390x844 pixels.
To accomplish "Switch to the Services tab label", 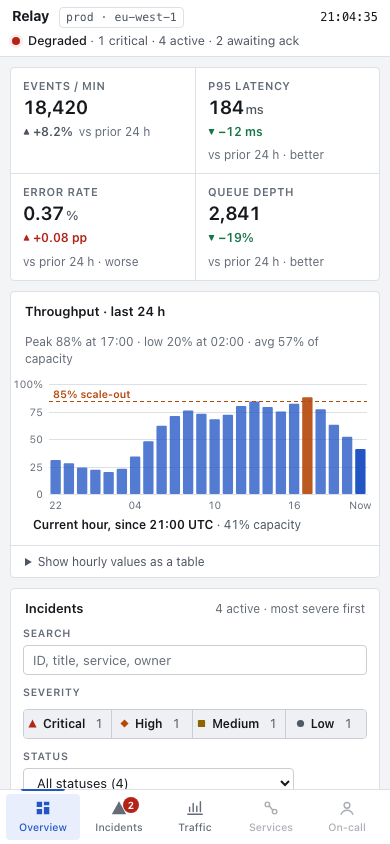I will pos(271,827).
